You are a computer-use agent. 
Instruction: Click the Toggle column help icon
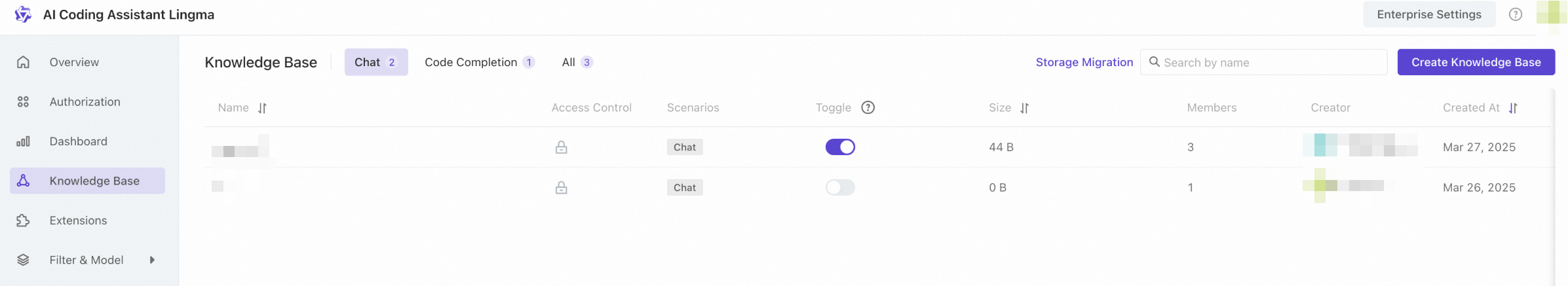(868, 107)
